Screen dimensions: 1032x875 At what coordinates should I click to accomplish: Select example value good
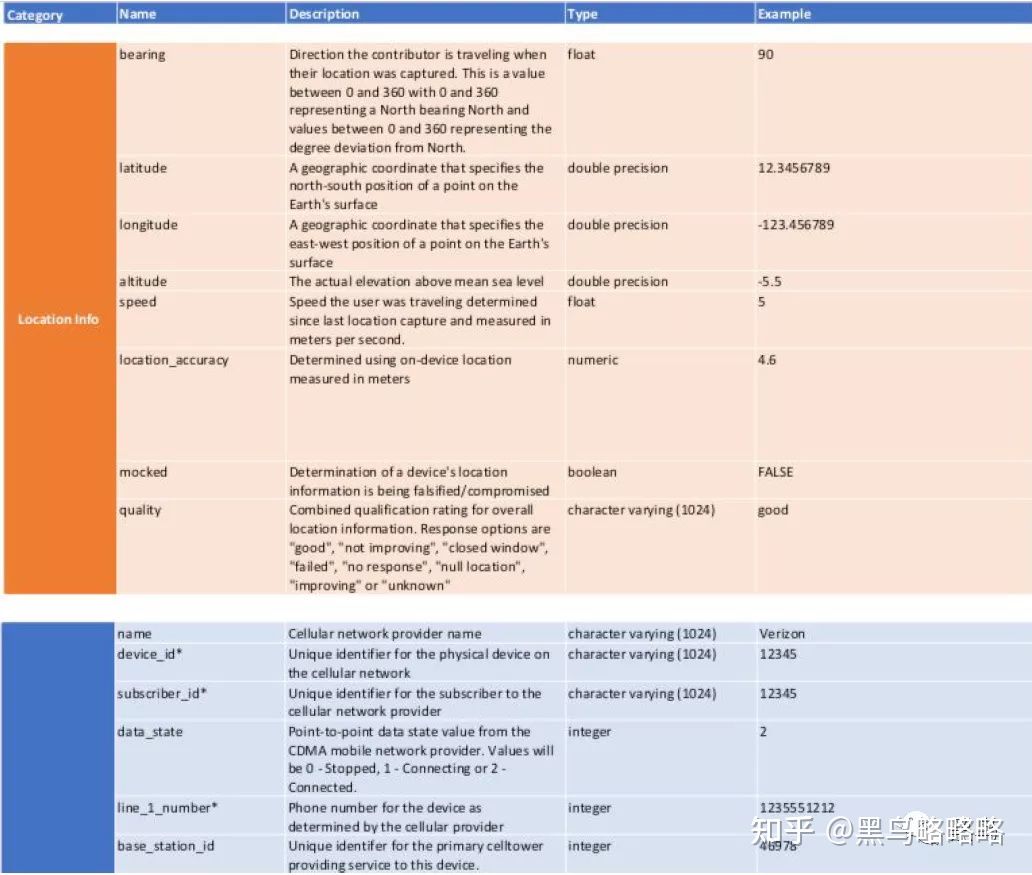tap(773, 511)
